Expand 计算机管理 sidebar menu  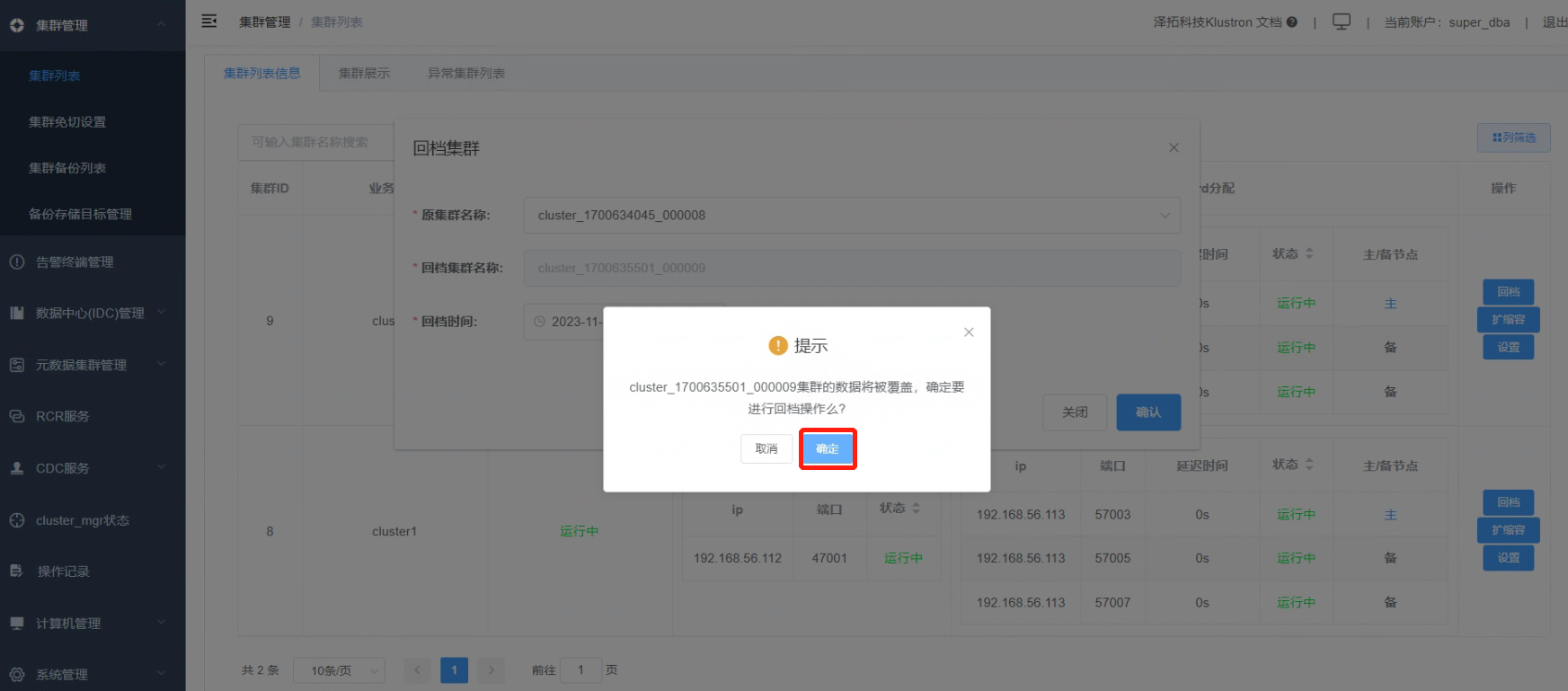point(93,624)
